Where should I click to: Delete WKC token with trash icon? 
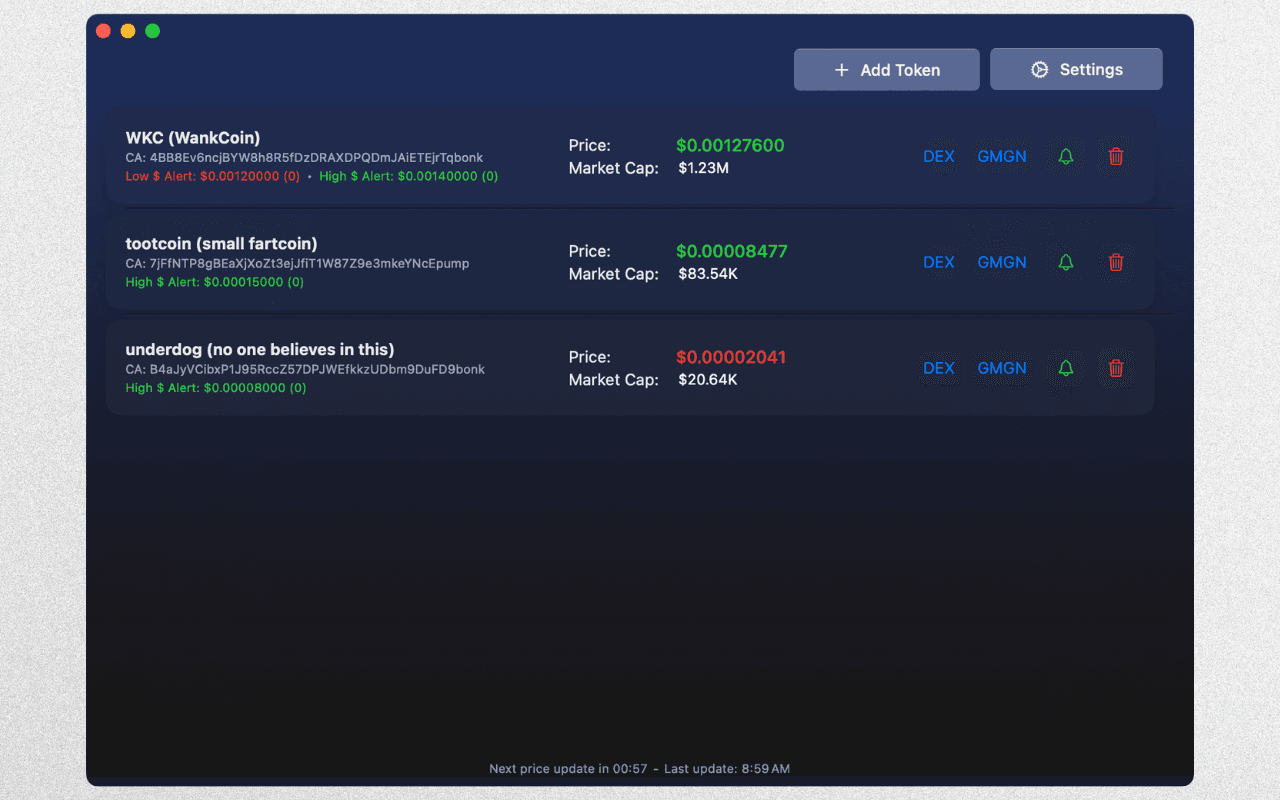(1116, 156)
